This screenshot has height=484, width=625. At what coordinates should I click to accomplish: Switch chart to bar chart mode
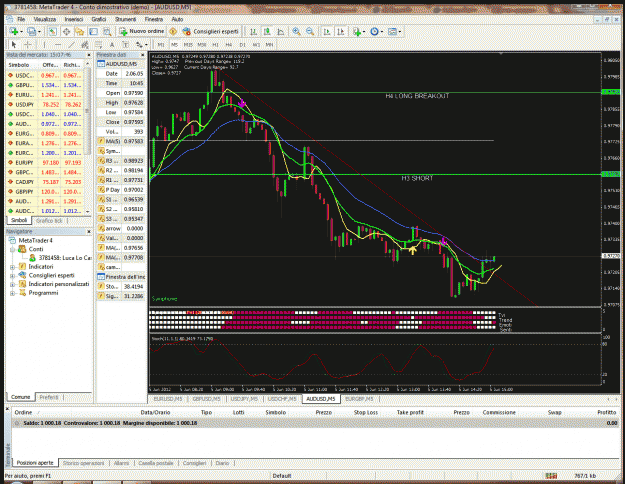253,31
